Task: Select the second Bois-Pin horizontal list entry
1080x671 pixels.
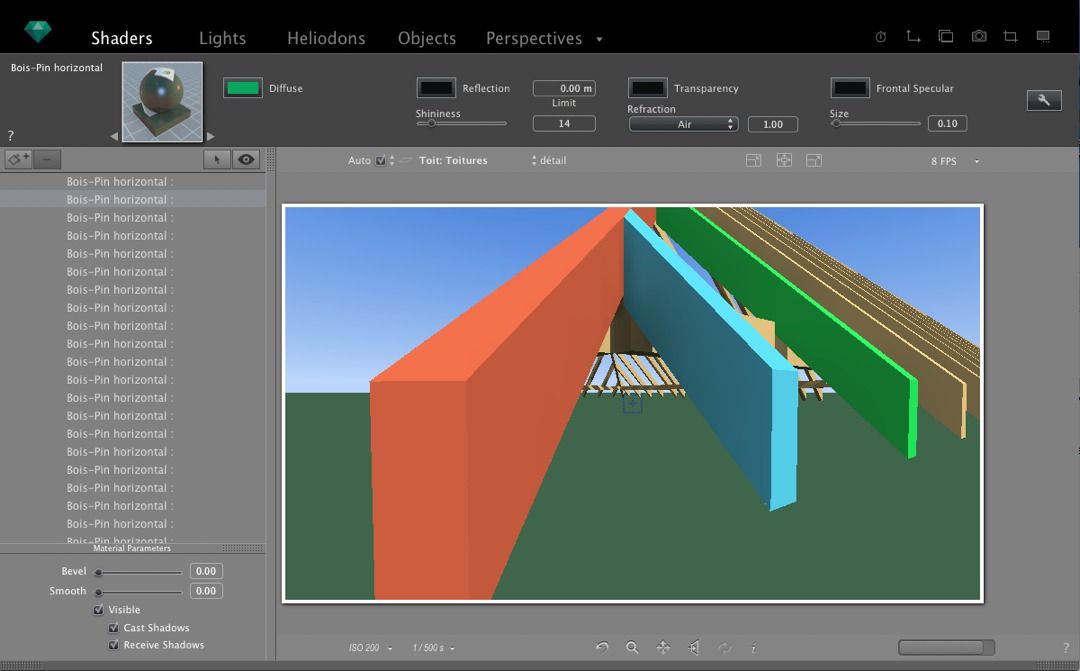Action: tap(120, 200)
